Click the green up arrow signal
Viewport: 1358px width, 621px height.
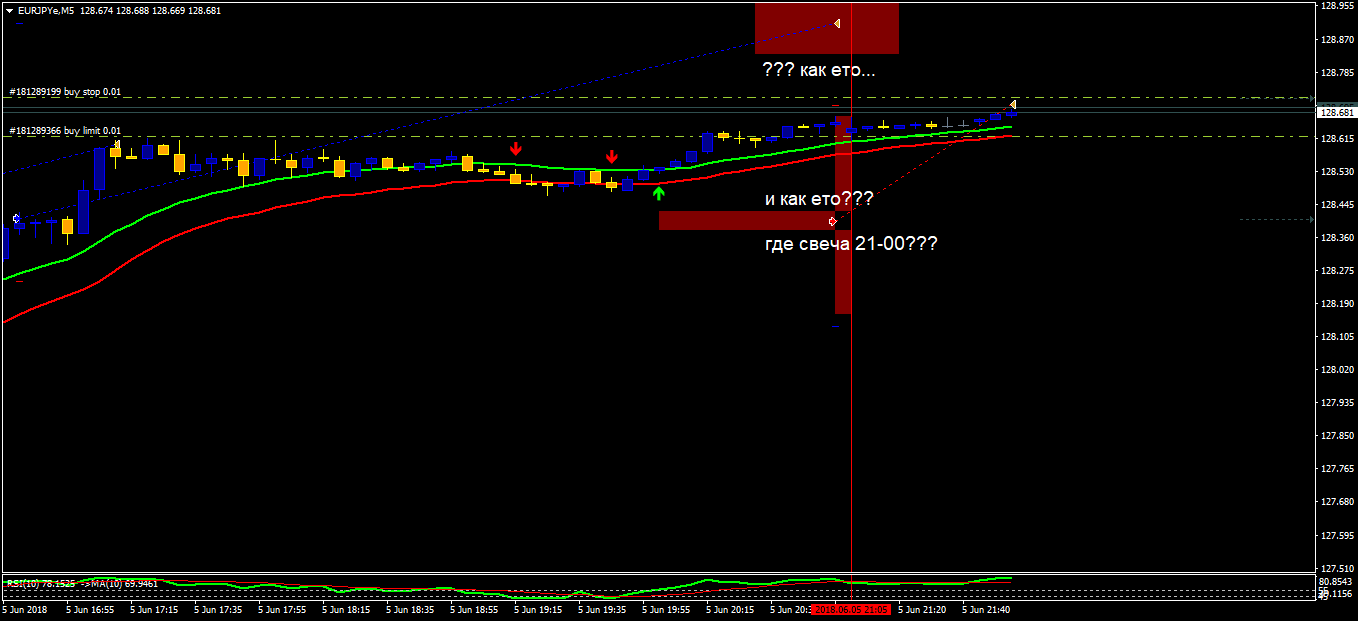658,193
